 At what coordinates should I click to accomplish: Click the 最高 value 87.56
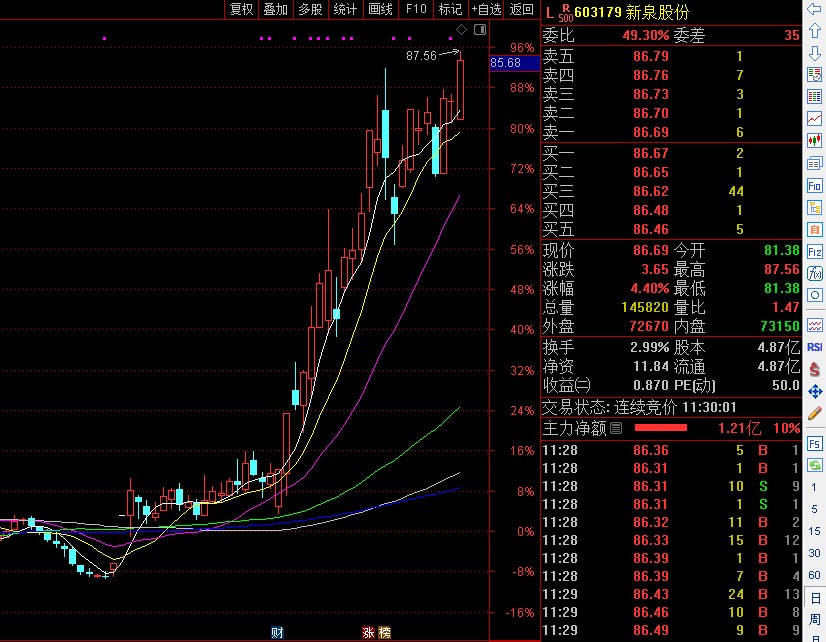[782, 269]
